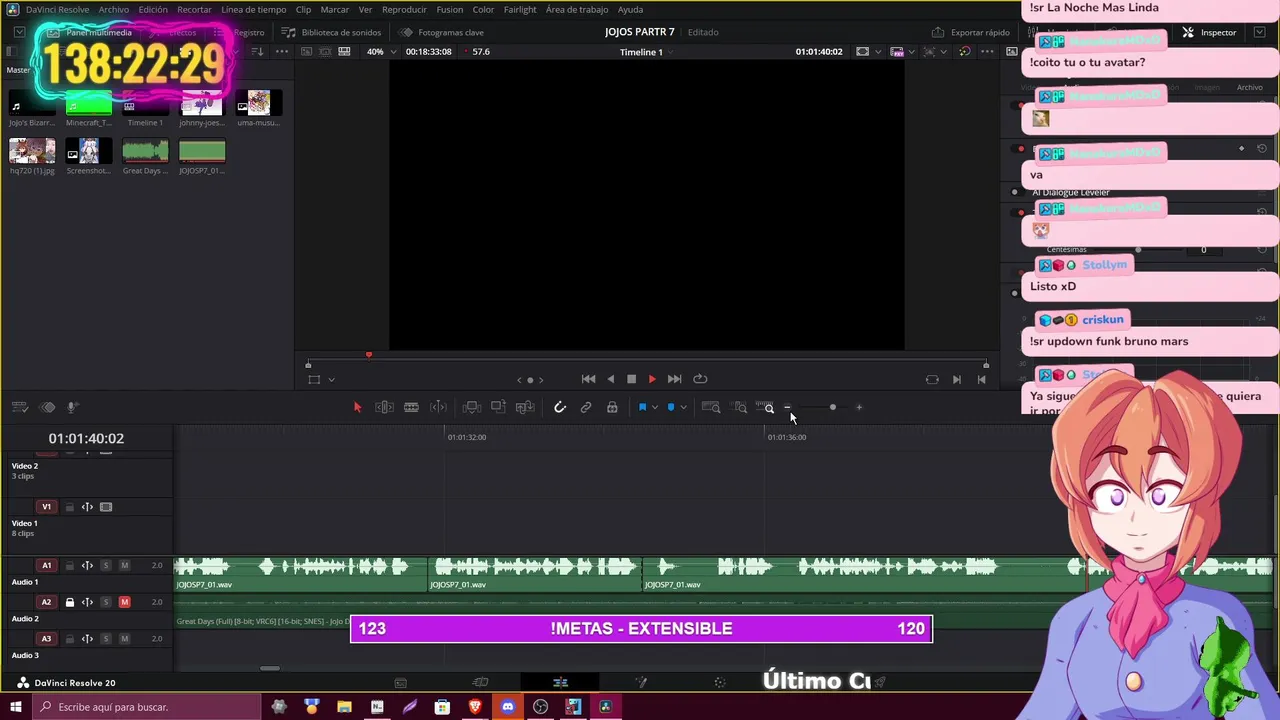Image resolution: width=1280 pixels, height=720 pixels.
Task: Toggle timeline Snapping magnet icon
Action: [x=560, y=407]
